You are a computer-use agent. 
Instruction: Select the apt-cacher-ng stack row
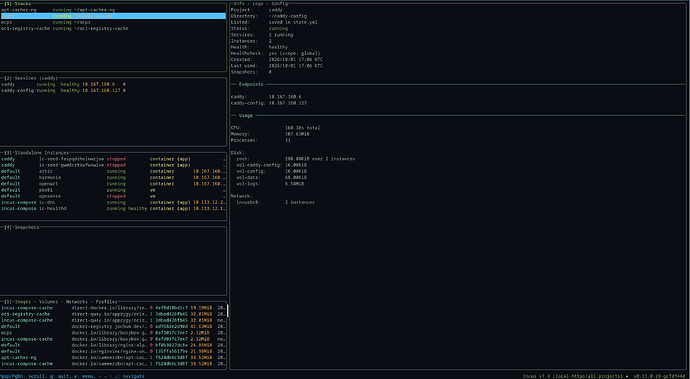[113, 10]
